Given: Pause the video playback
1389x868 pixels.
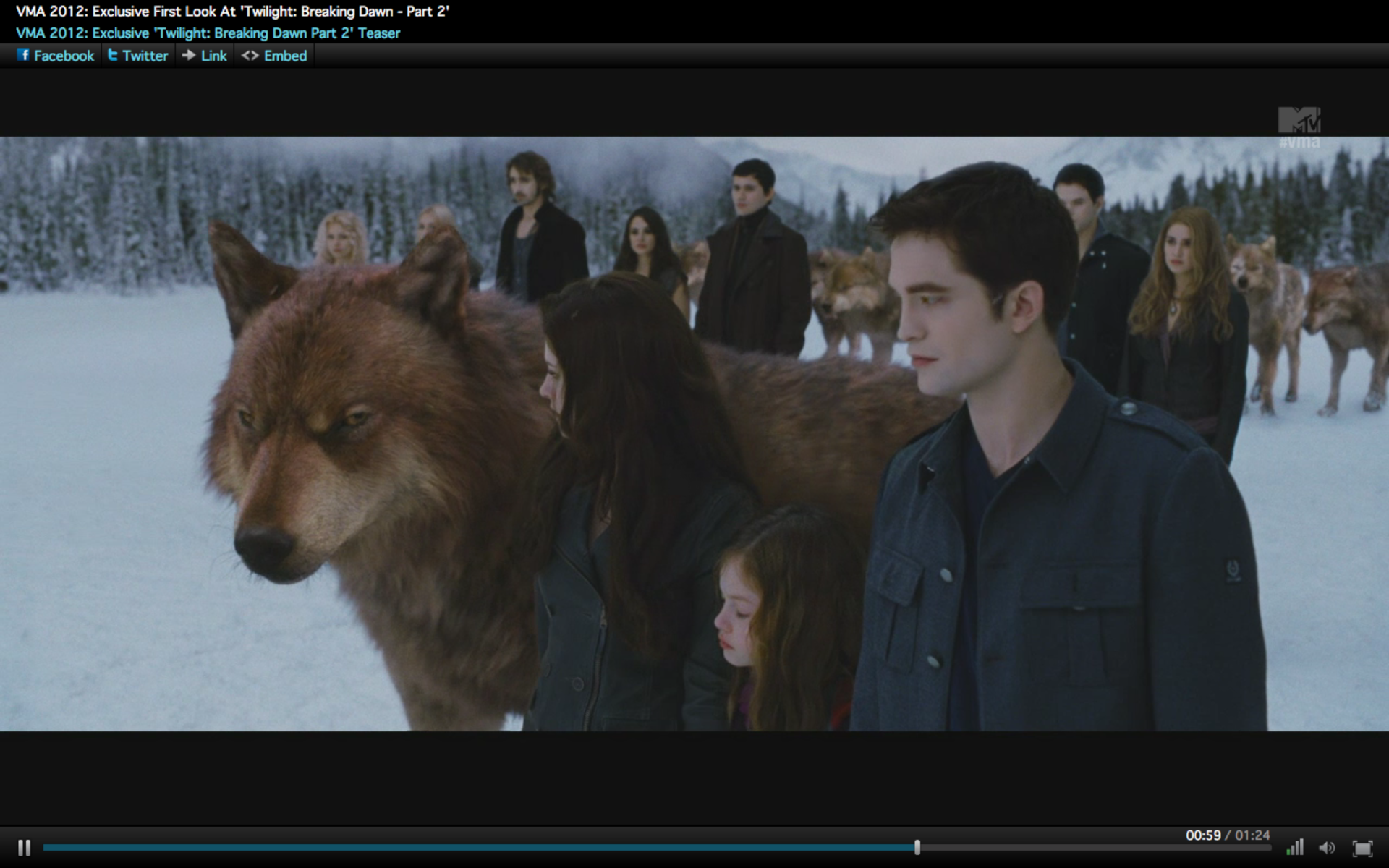Looking at the screenshot, I should click(24, 847).
